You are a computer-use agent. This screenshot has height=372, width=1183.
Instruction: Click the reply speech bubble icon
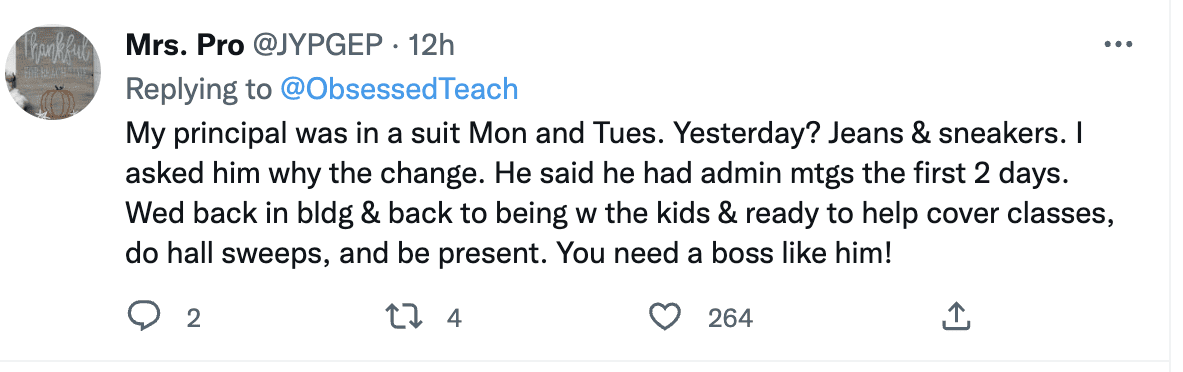[143, 317]
